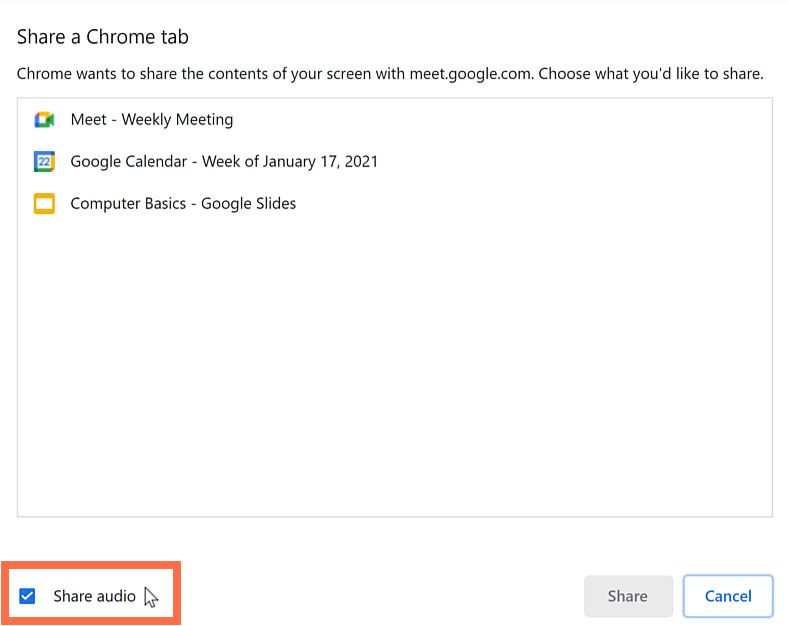
Task: Click the Google Meet camera icon
Action: [x=43, y=120]
